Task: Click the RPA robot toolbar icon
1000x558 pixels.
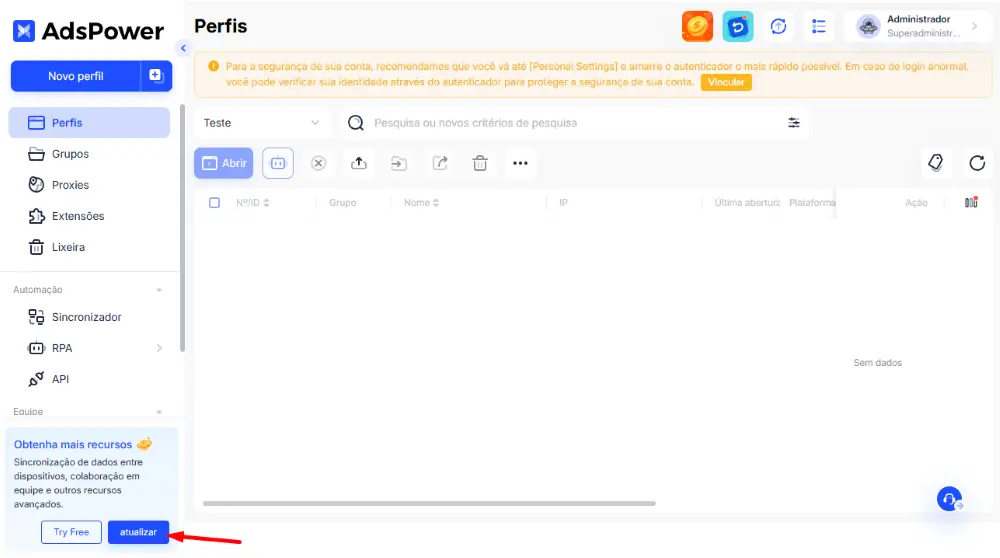Action: 278,163
